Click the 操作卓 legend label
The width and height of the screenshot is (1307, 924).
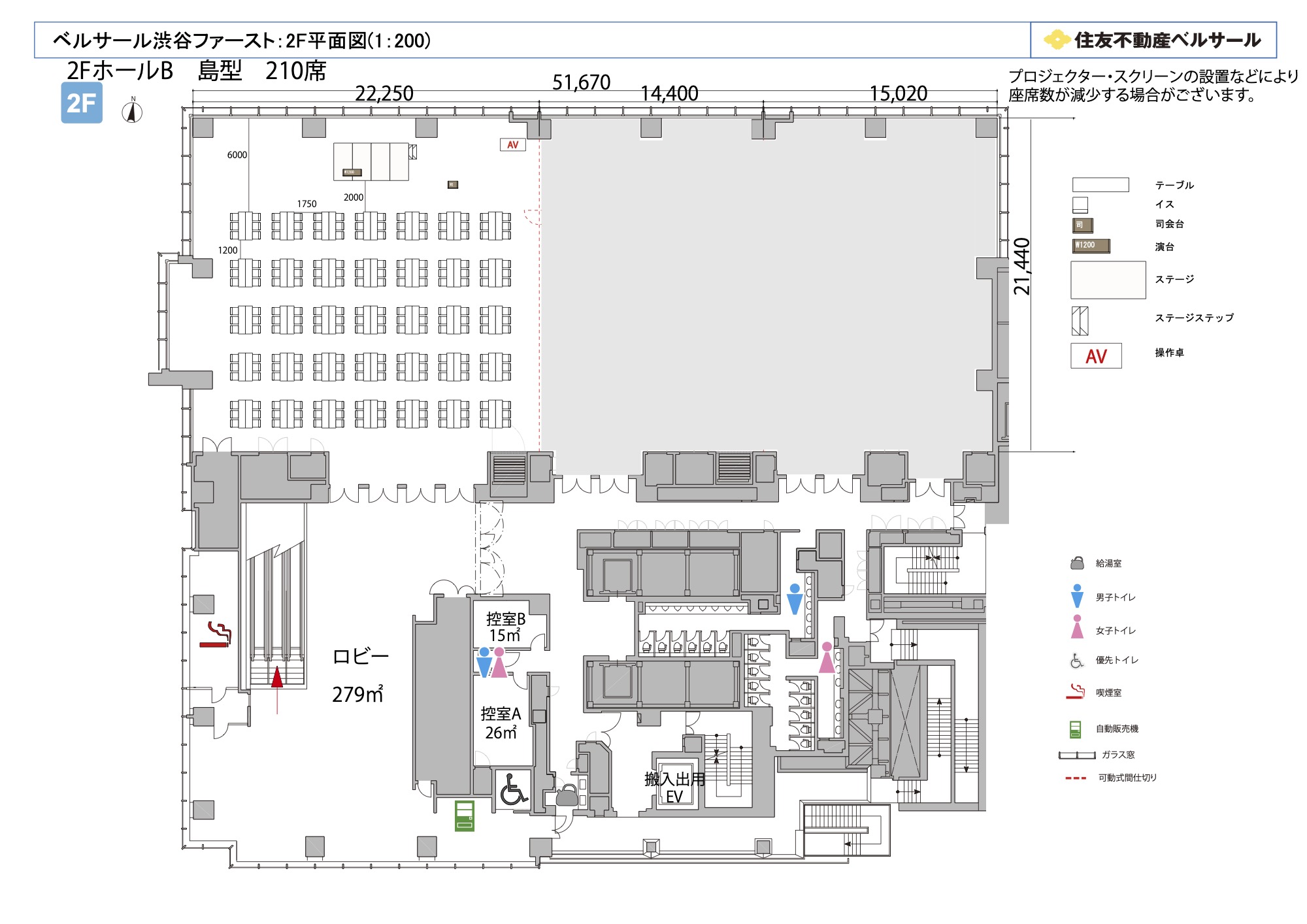1169,352
